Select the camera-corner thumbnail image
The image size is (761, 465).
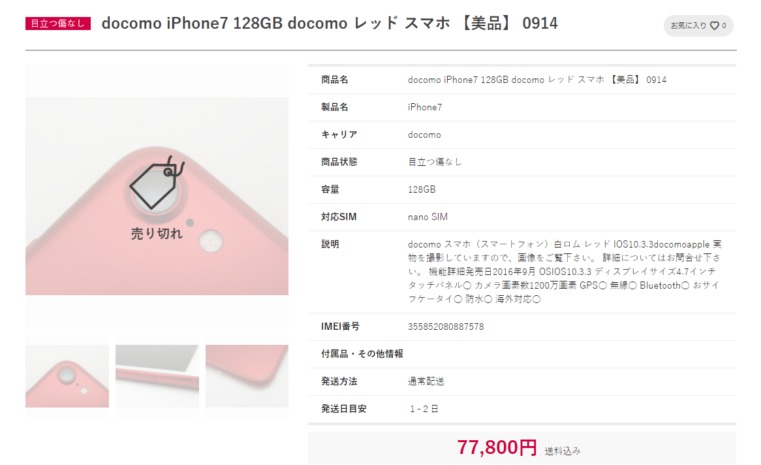[67, 376]
